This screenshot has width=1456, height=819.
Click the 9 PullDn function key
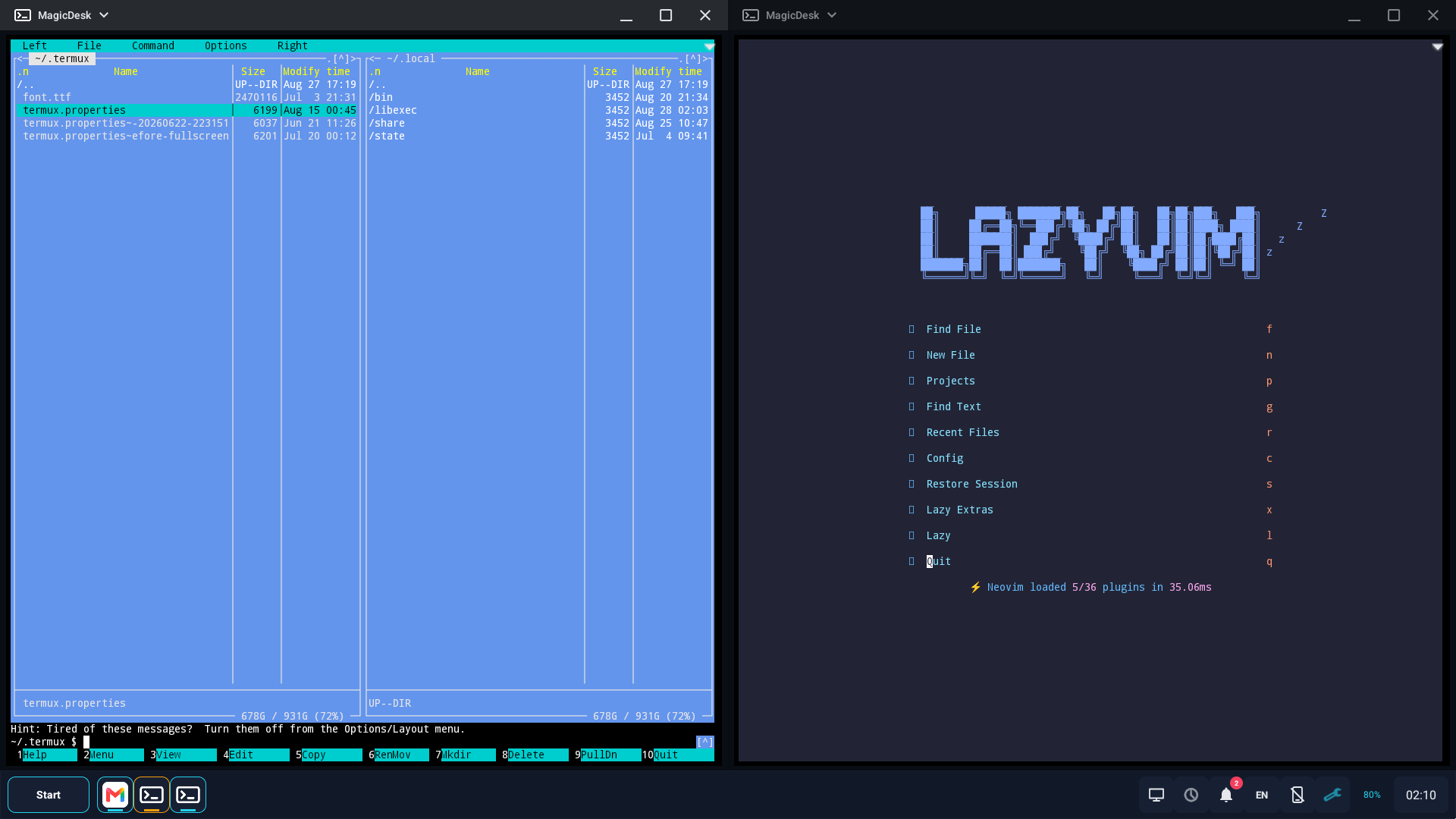[607, 755]
